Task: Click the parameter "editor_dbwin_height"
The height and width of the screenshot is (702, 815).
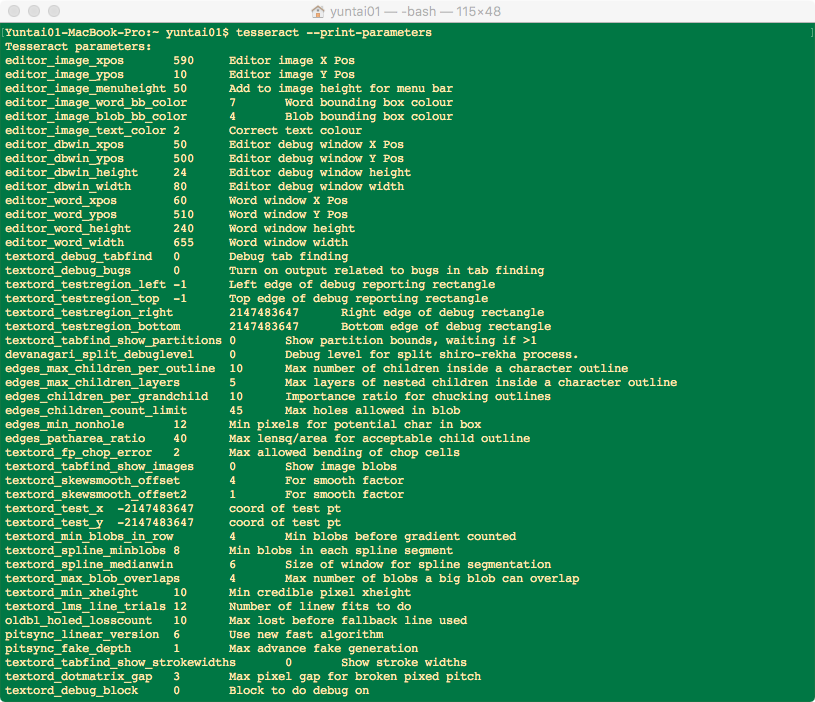Action: pyautogui.click(x=71, y=173)
